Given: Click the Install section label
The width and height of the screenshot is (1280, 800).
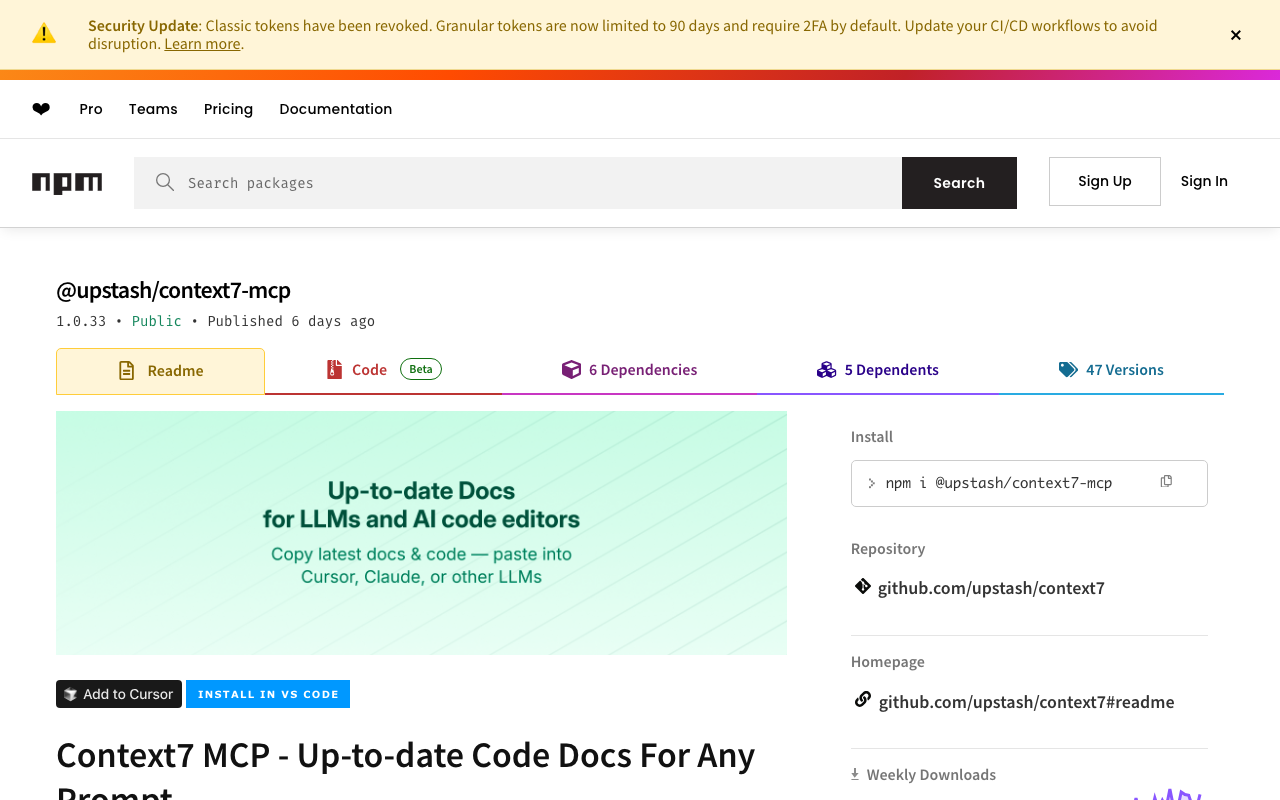Looking at the screenshot, I should point(872,437).
